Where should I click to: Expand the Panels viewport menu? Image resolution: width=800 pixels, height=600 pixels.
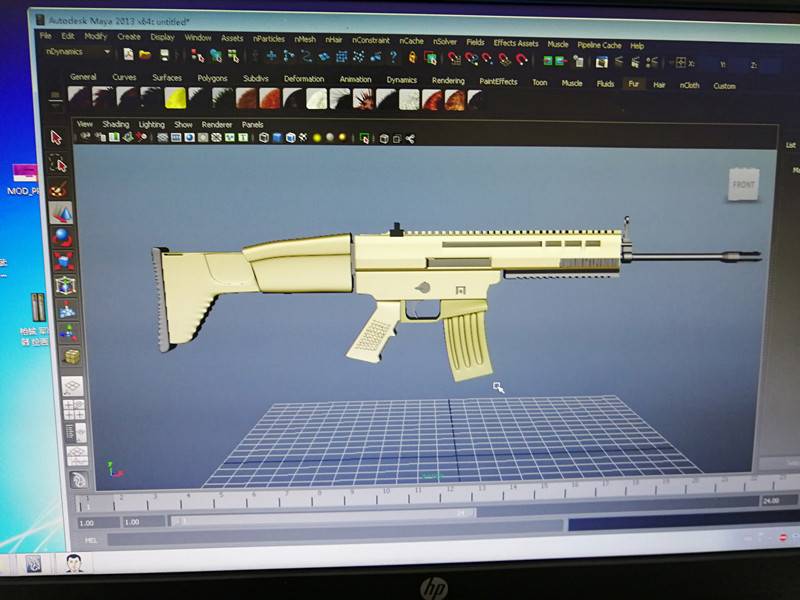252,125
